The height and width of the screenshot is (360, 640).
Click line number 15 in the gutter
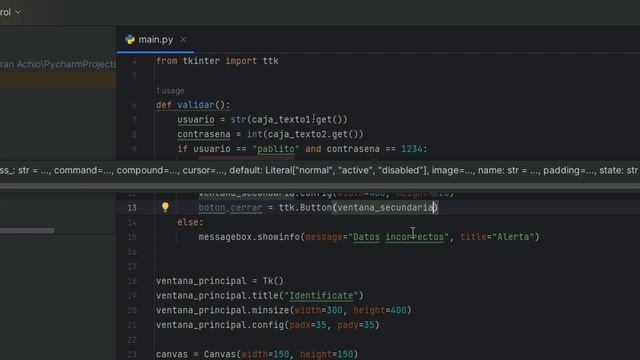click(x=132, y=237)
